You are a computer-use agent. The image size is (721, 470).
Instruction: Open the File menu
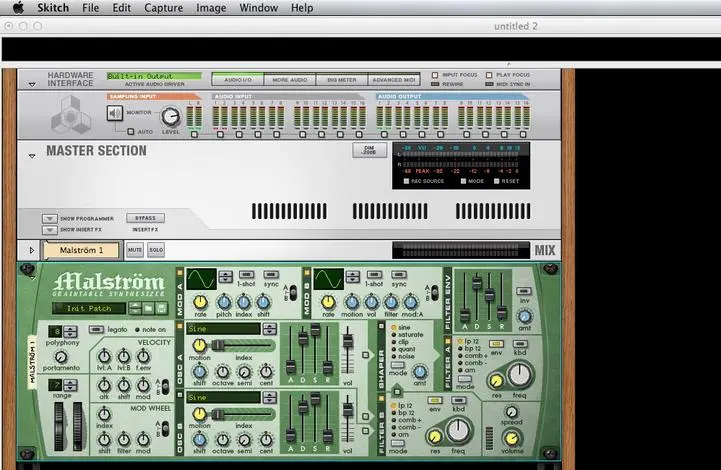[91, 8]
